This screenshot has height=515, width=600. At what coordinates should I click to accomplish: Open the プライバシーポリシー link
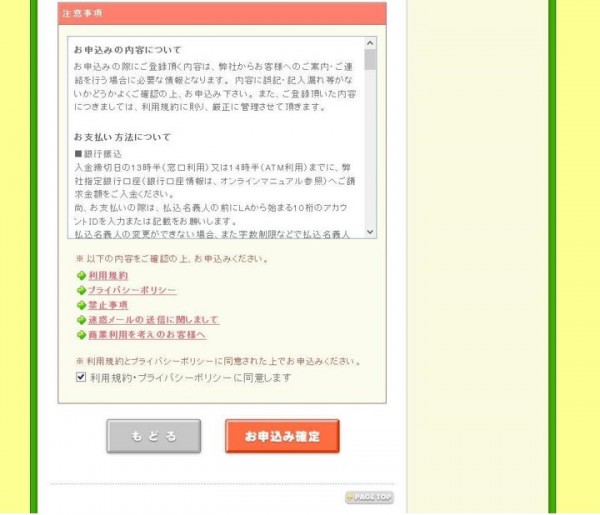[x=132, y=290]
